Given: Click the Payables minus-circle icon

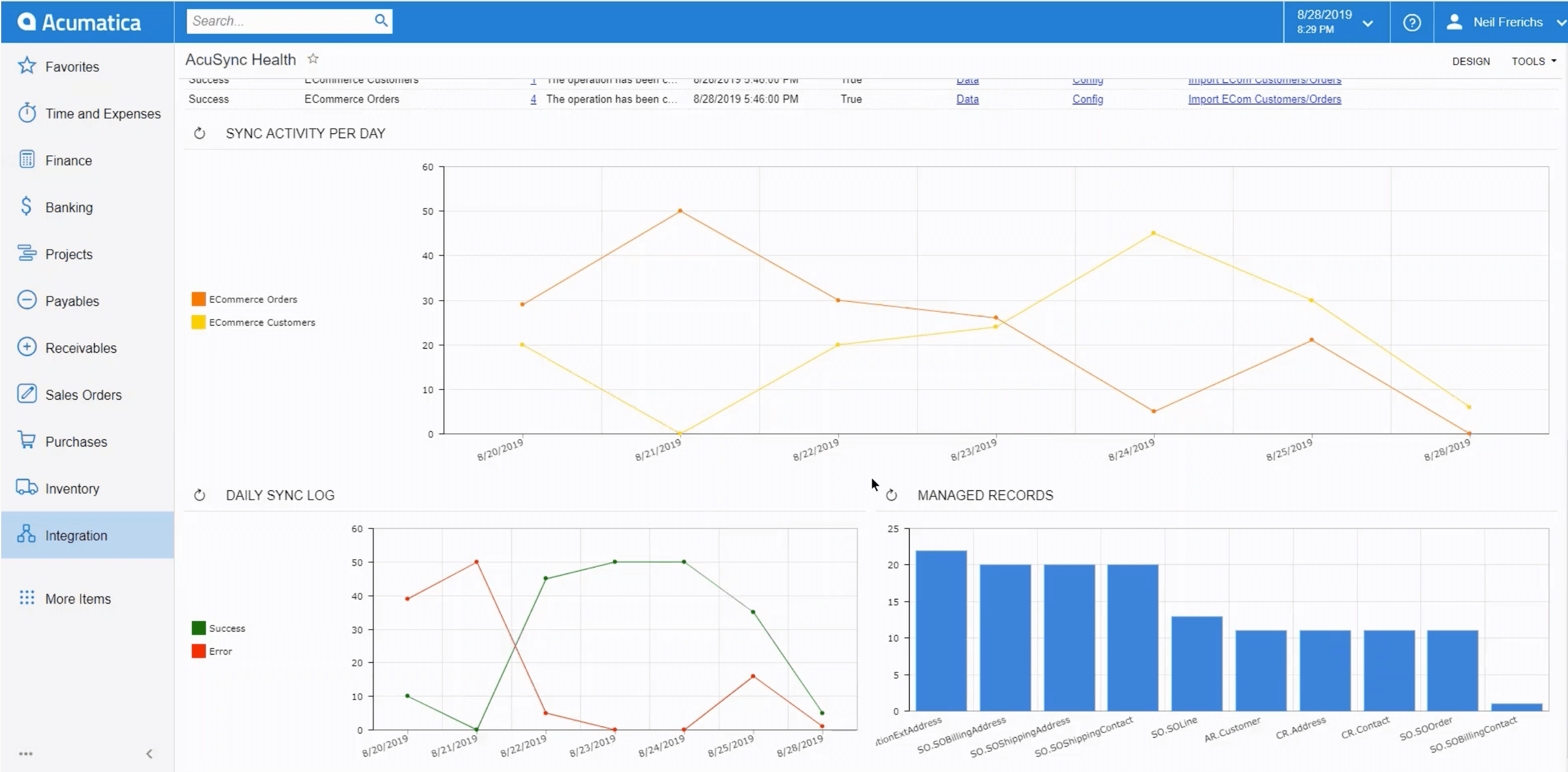Looking at the screenshot, I should click(27, 300).
